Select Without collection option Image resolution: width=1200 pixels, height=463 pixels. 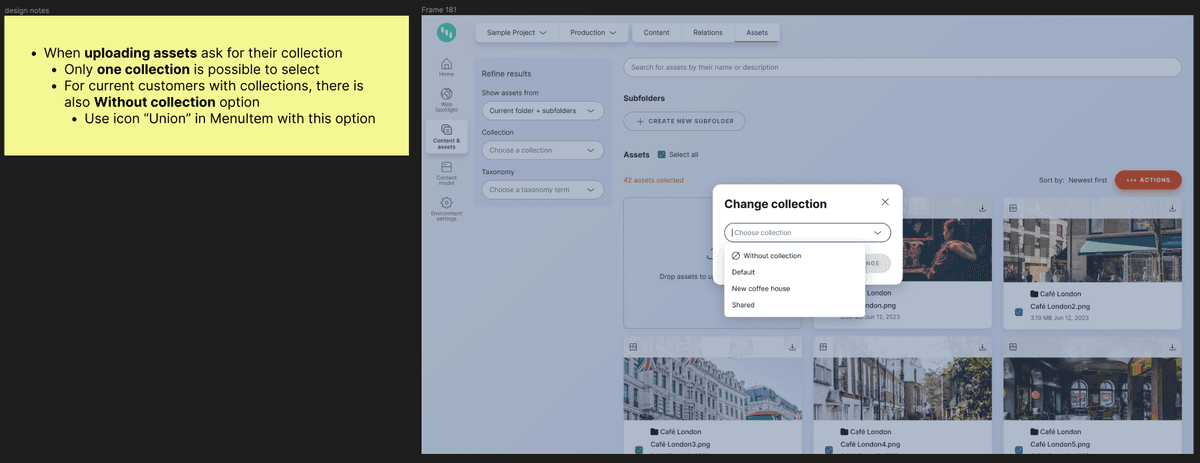coord(772,256)
